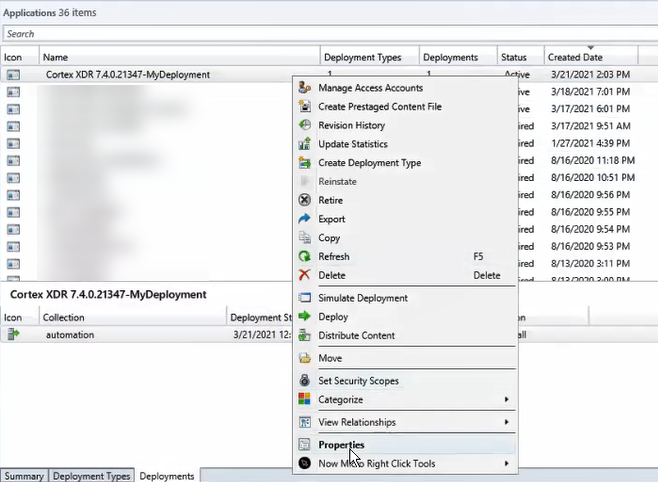Viewport: 658px width, 482px height.
Task: Click the 8/16/2020 9:56 PM date cell
Action: pos(590,195)
